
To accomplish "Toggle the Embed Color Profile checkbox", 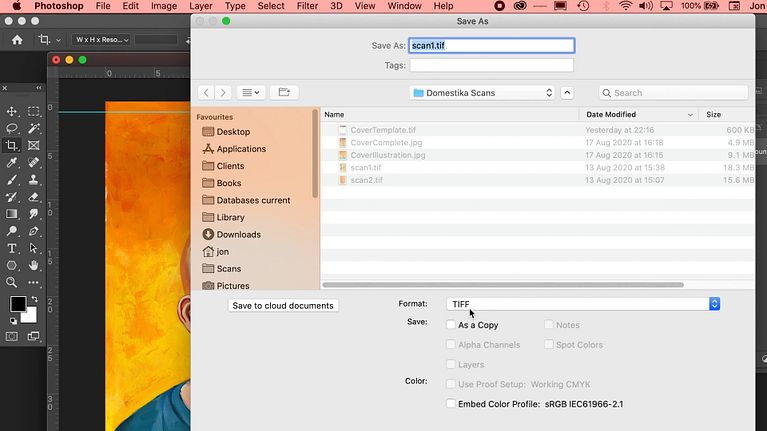I will [451, 404].
